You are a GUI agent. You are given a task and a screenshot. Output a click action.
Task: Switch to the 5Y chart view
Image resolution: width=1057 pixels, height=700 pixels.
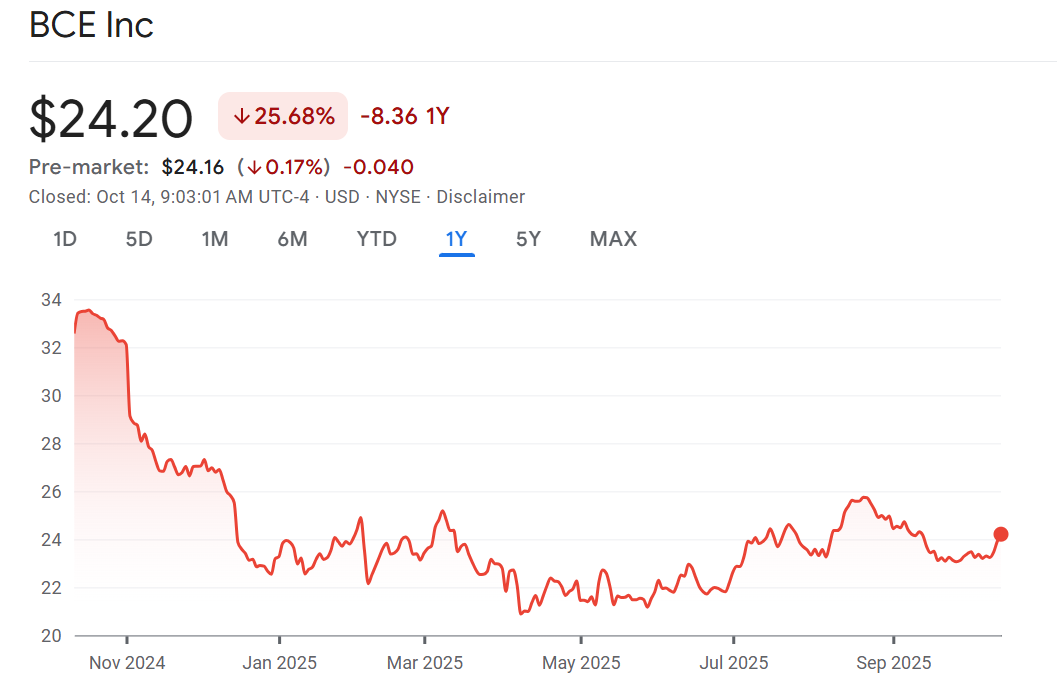pos(528,239)
